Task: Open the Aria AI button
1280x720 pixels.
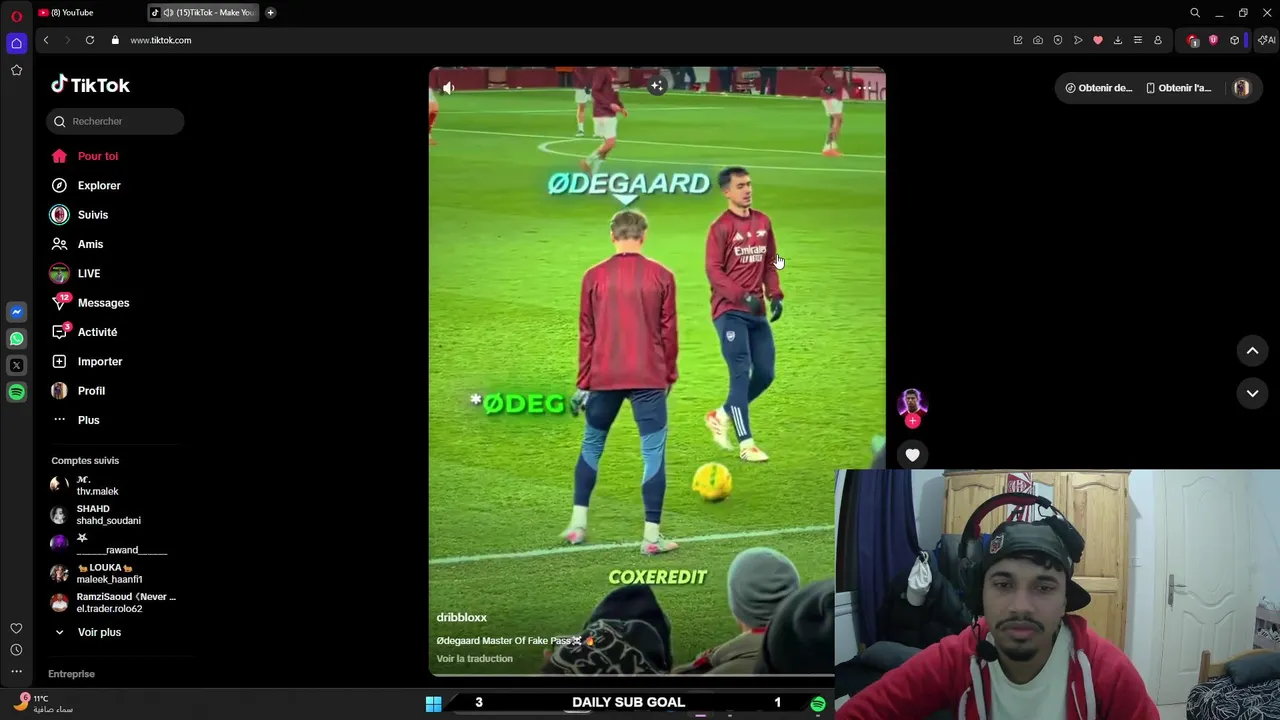Action: point(1266,40)
